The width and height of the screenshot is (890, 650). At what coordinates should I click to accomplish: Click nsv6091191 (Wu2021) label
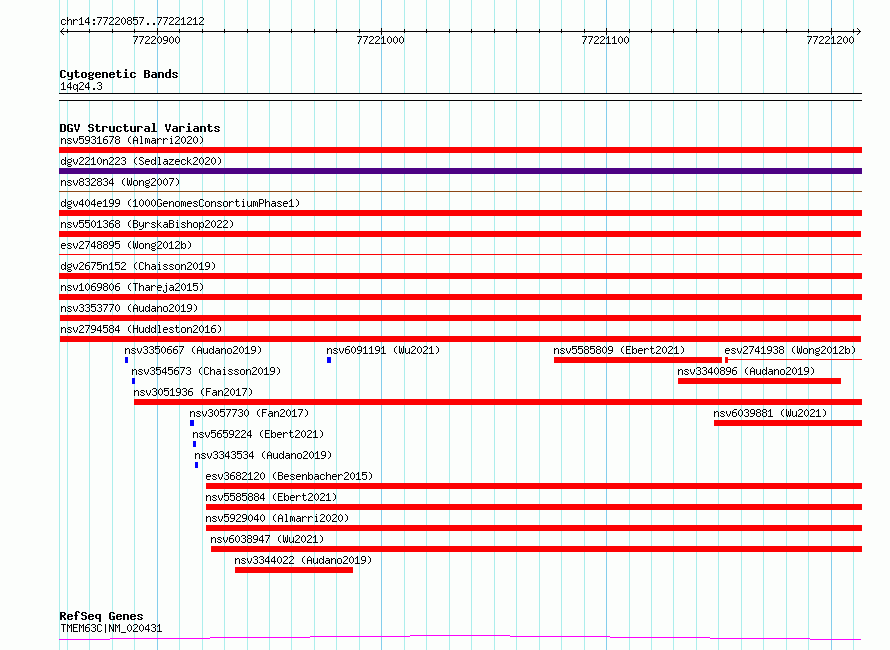point(383,350)
